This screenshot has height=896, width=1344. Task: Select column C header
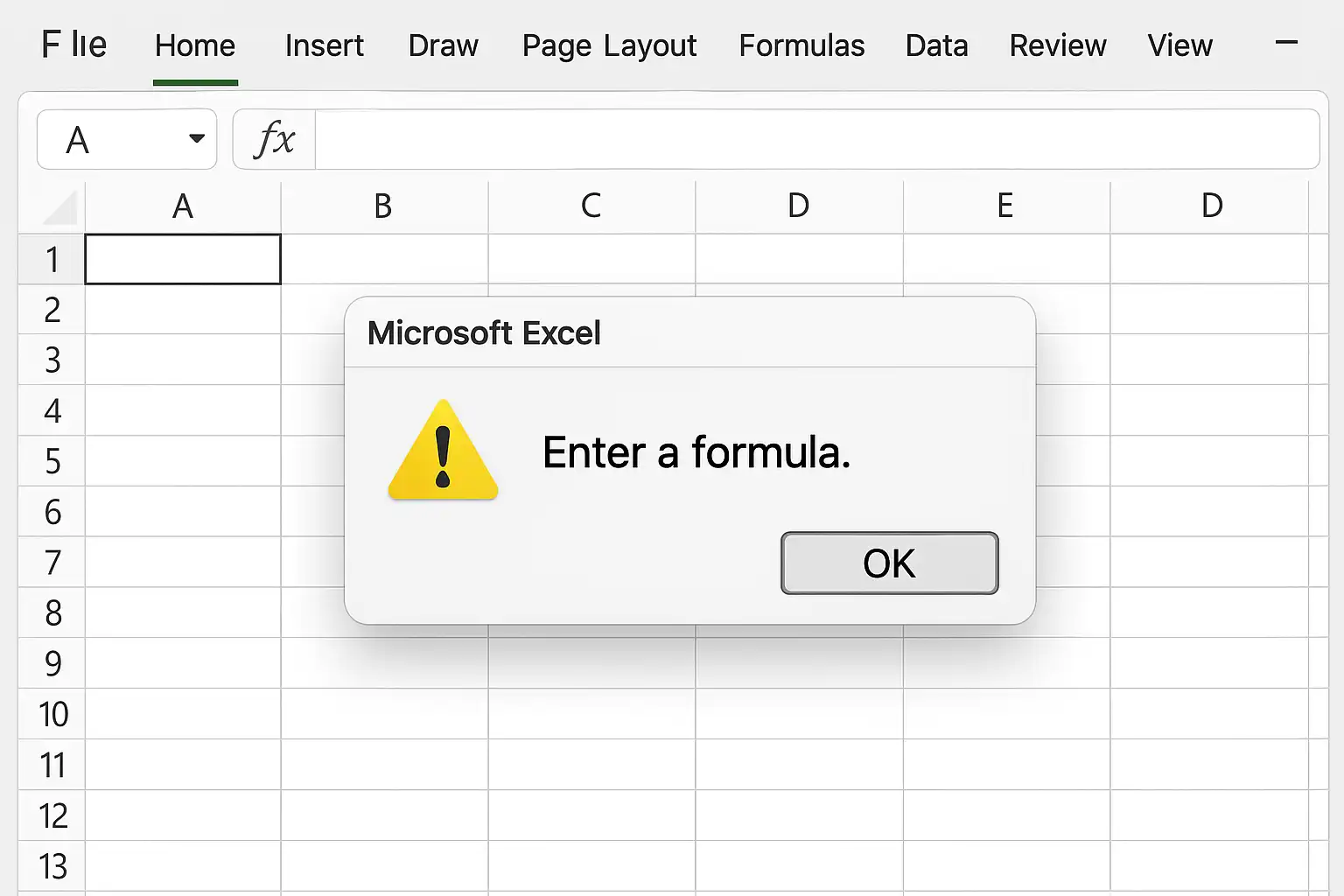[x=591, y=206]
